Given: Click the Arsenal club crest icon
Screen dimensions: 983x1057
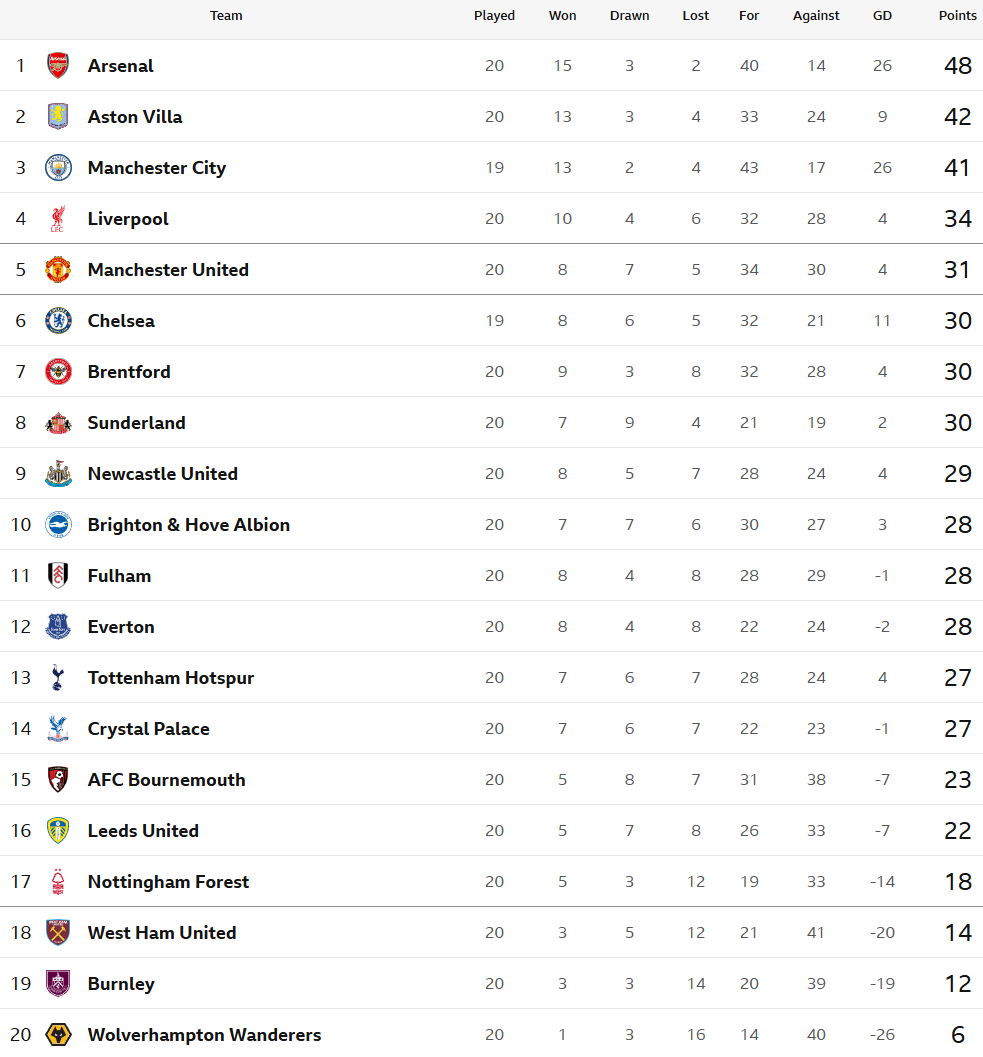Looking at the screenshot, I should tap(58, 66).
